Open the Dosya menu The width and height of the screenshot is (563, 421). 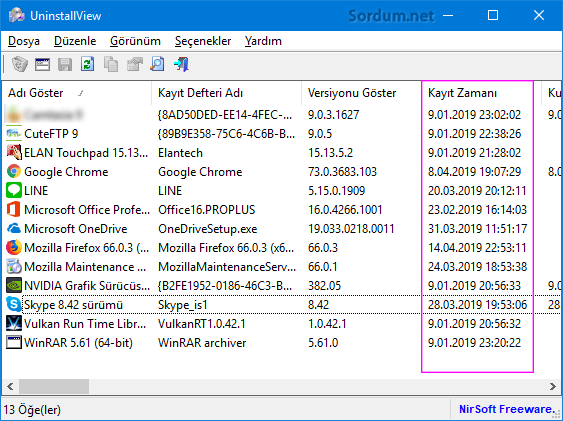click(x=24, y=41)
